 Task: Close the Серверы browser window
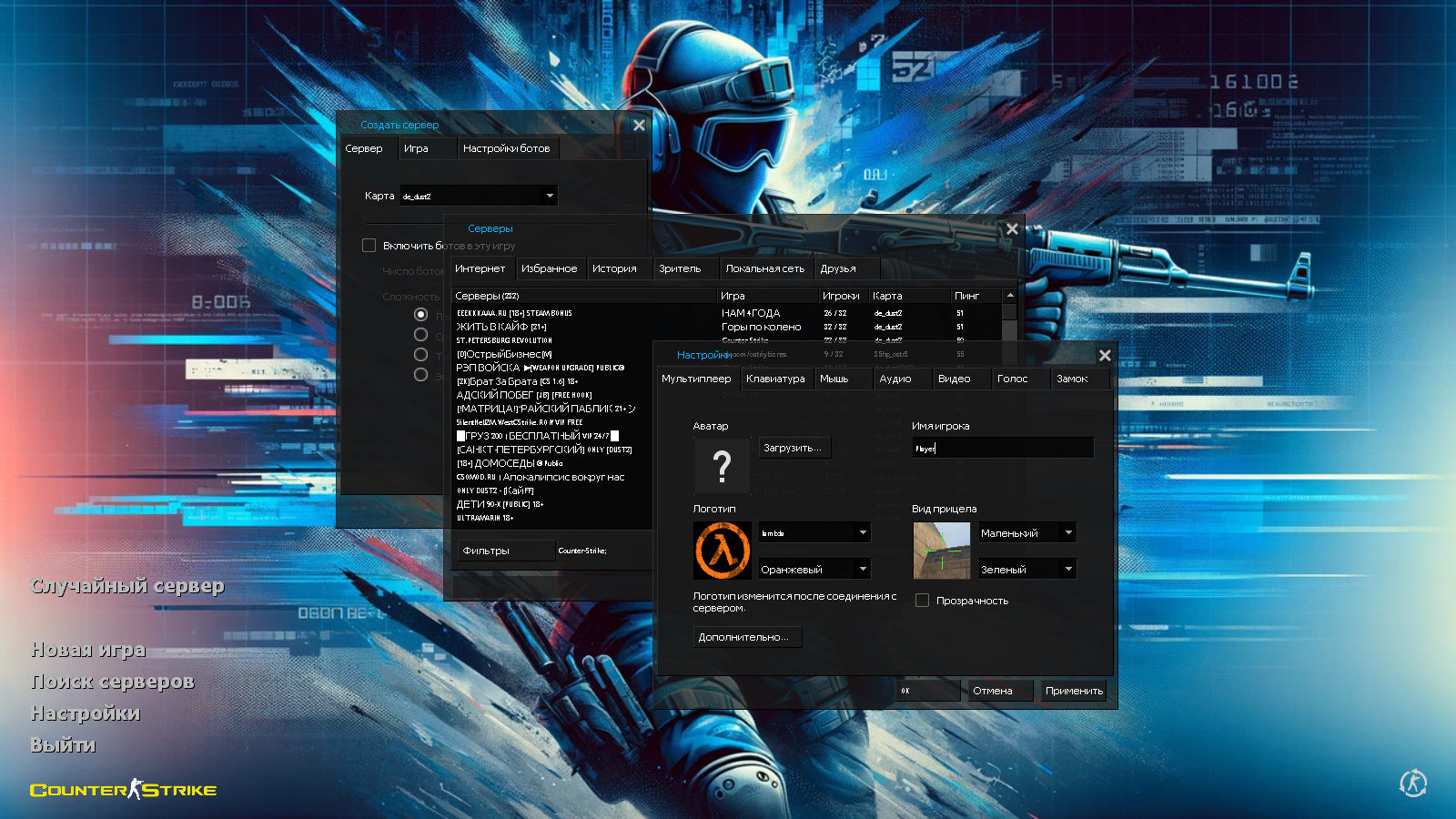(x=1012, y=229)
